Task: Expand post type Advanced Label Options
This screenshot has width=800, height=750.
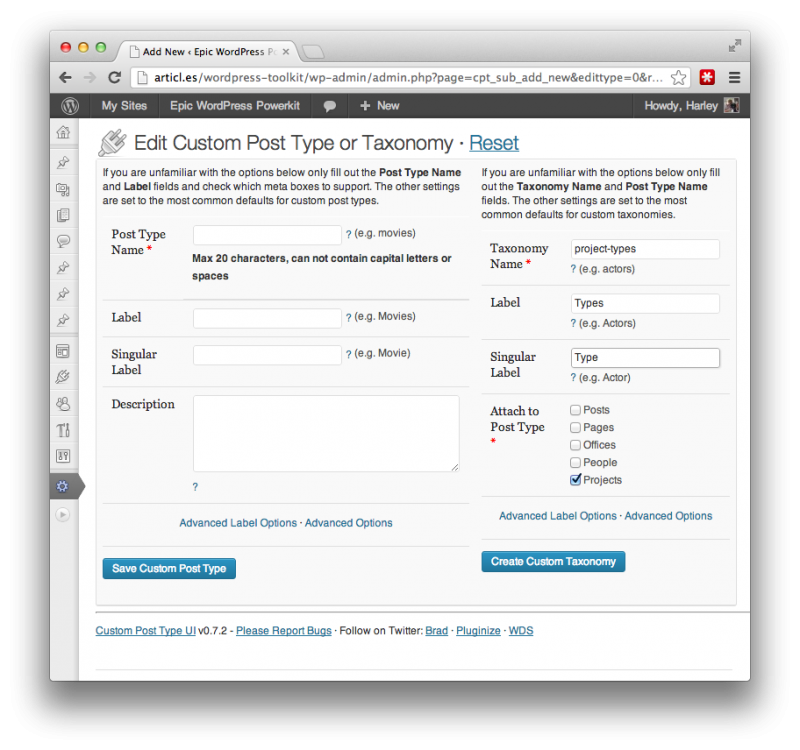Action: pyautogui.click(x=238, y=523)
